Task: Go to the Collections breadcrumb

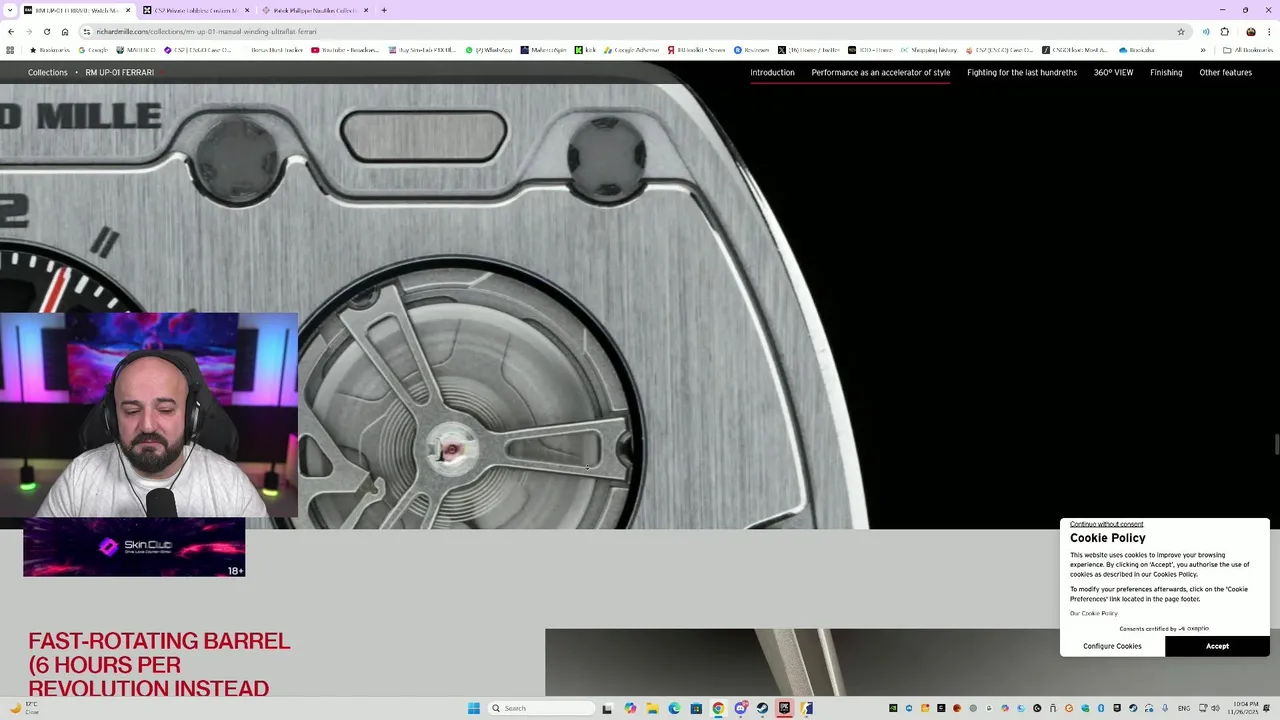Action: tap(48, 73)
